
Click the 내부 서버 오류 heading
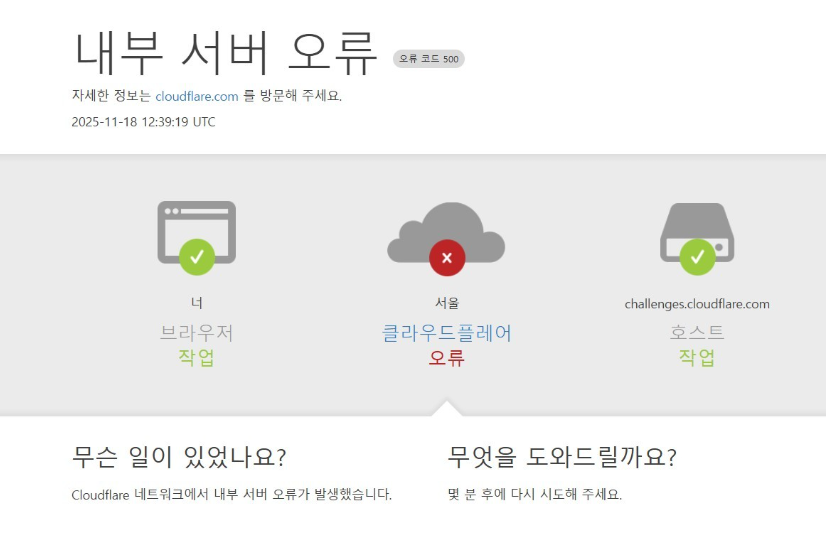(x=226, y=53)
